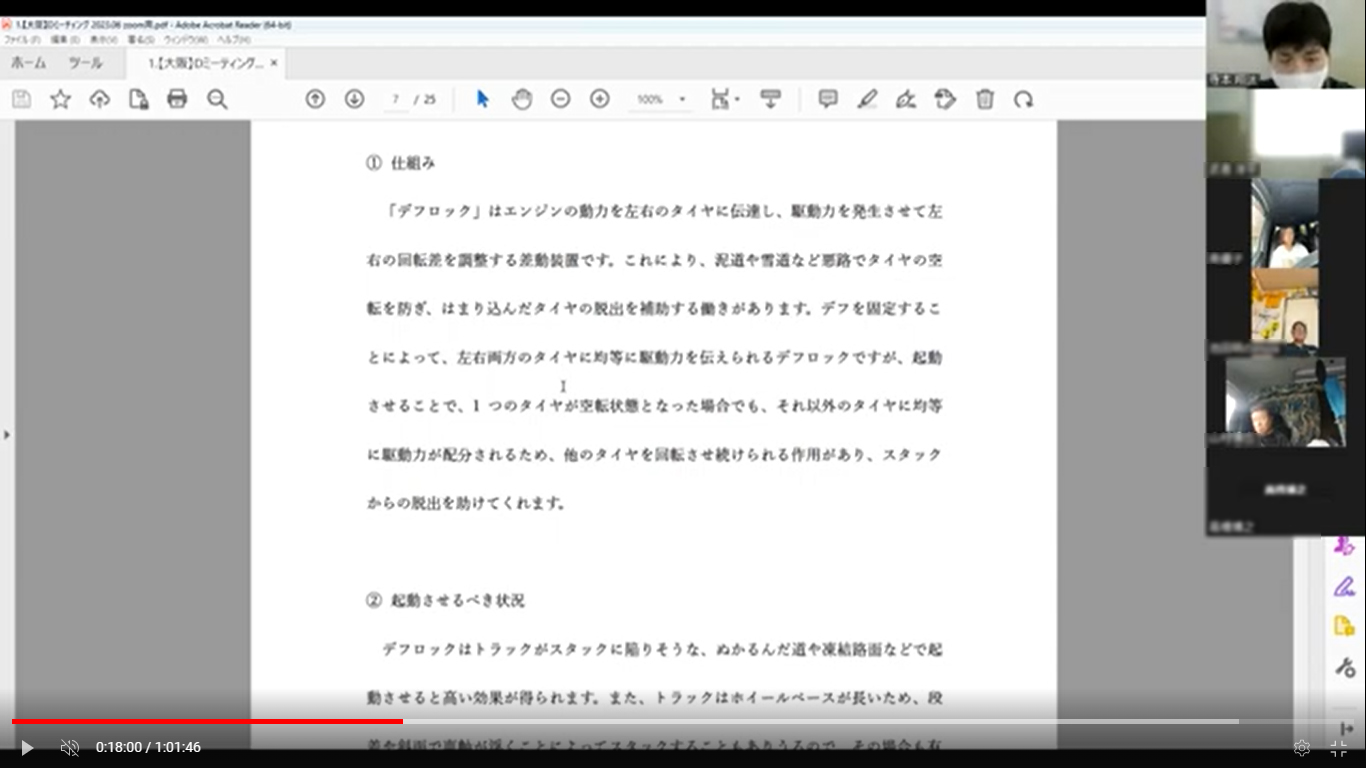The width and height of the screenshot is (1366, 768).
Task: Exit full screen video mode
Action: click(1338, 747)
